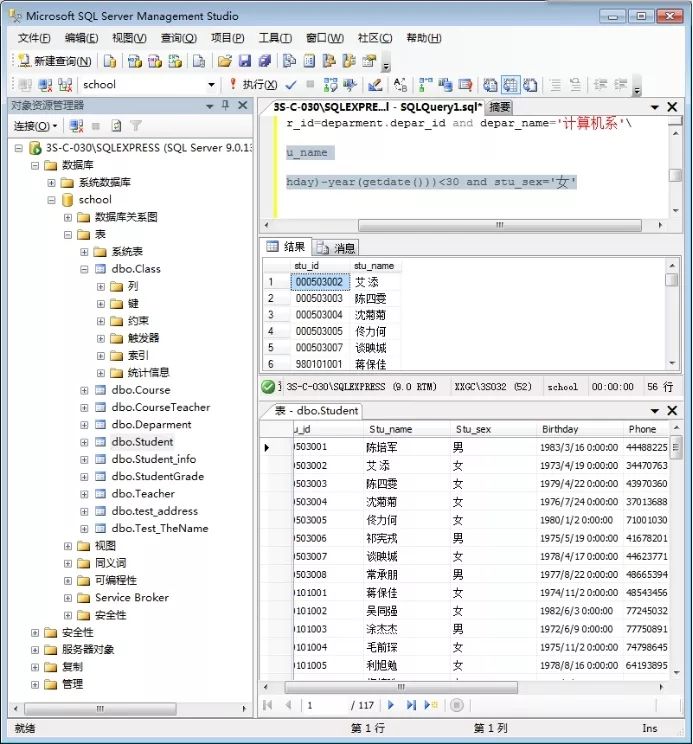Open the Help (帮助) menu
693x744 pixels.
tap(424, 38)
